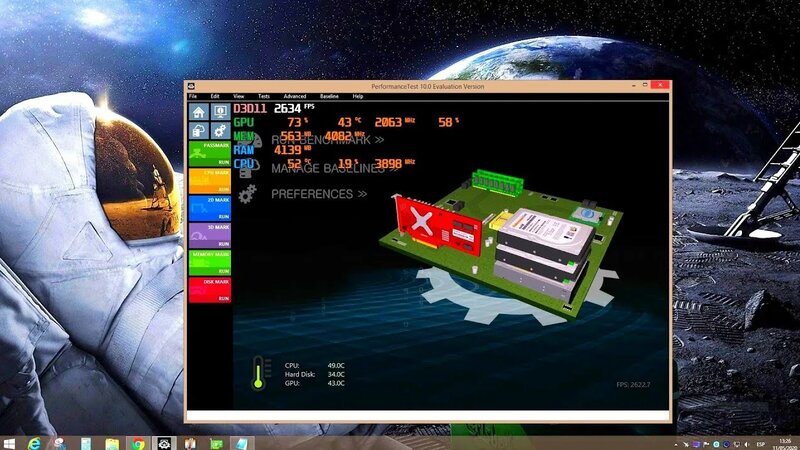Click the green RAM stick on the motherboard
800x450 pixels.
click(497, 183)
